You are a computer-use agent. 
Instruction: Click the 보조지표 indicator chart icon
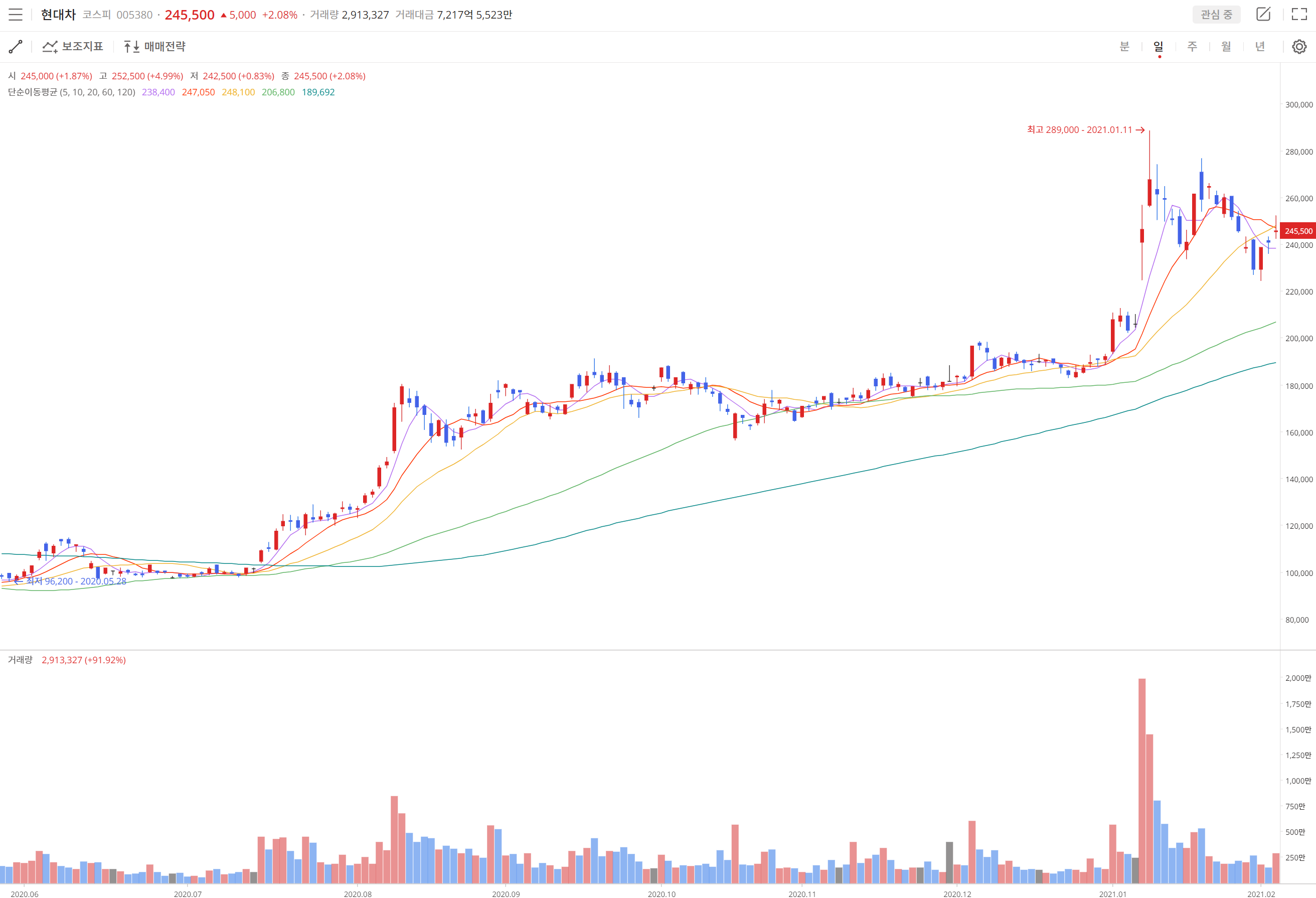(x=50, y=47)
